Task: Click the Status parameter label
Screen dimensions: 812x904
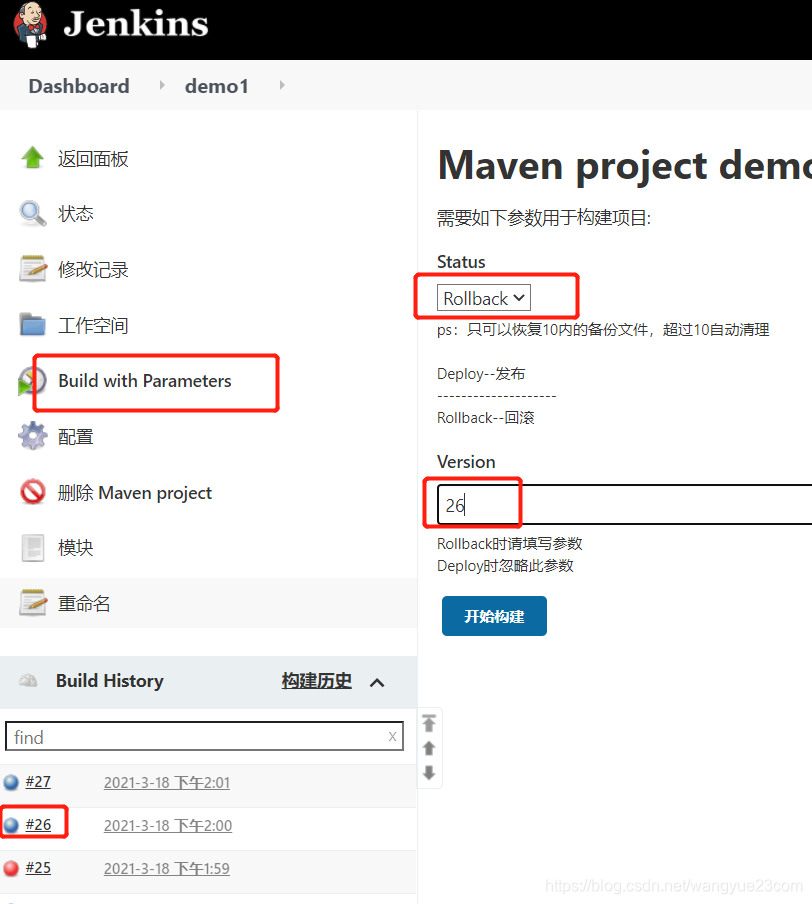Action: (x=461, y=262)
